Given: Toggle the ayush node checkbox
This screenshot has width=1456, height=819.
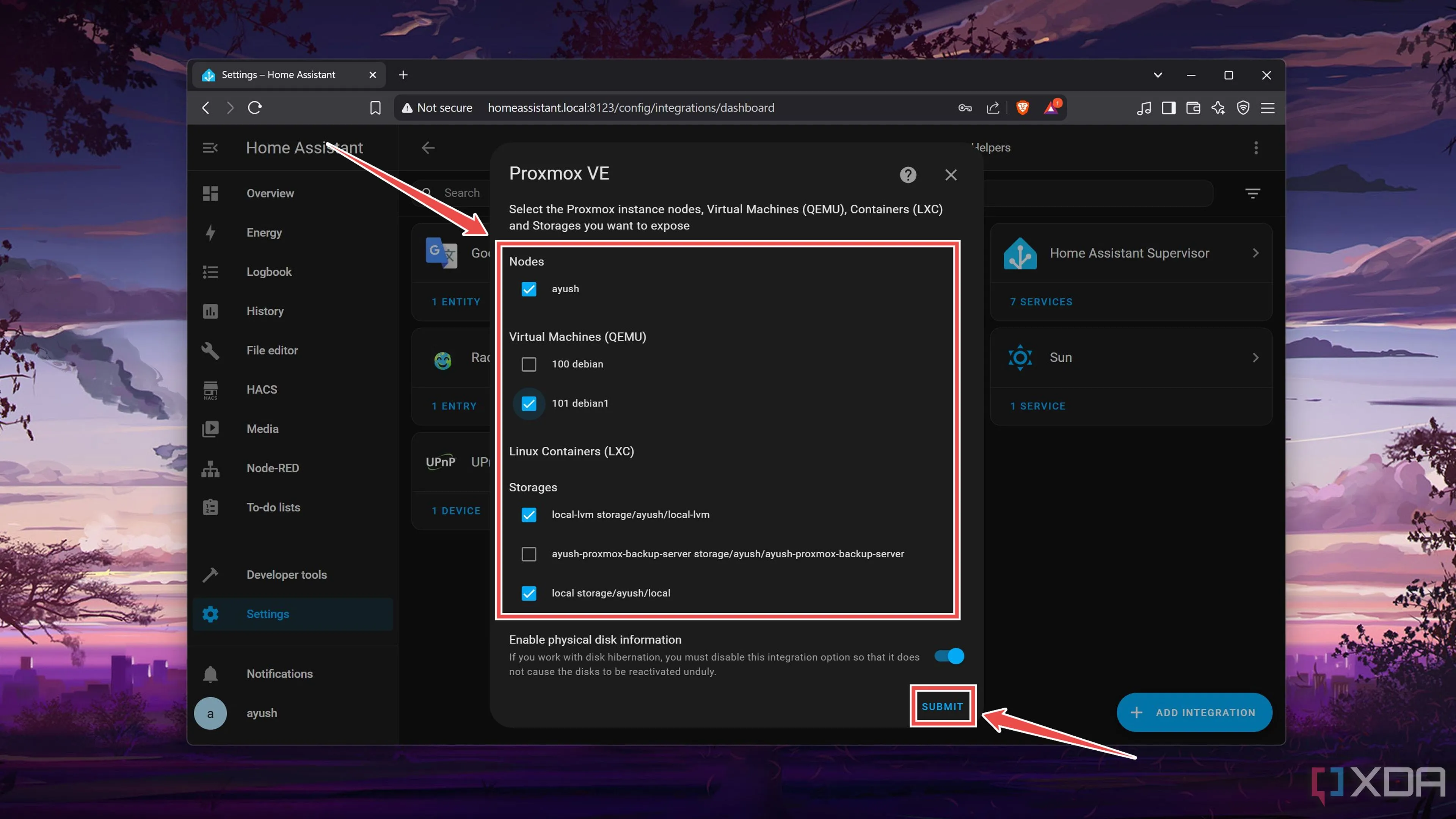Looking at the screenshot, I should pyautogui.click(x=529, y=289).
